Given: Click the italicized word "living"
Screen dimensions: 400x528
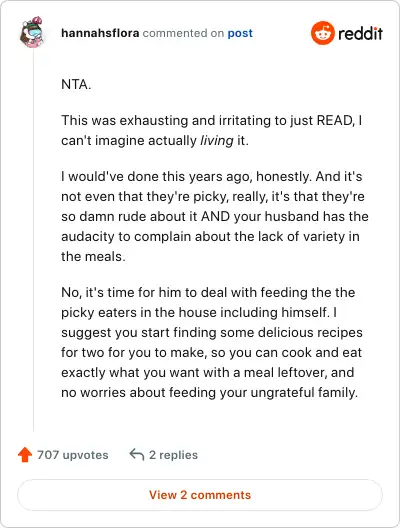Looking at the screenshot, I should [x=216, y=140].
